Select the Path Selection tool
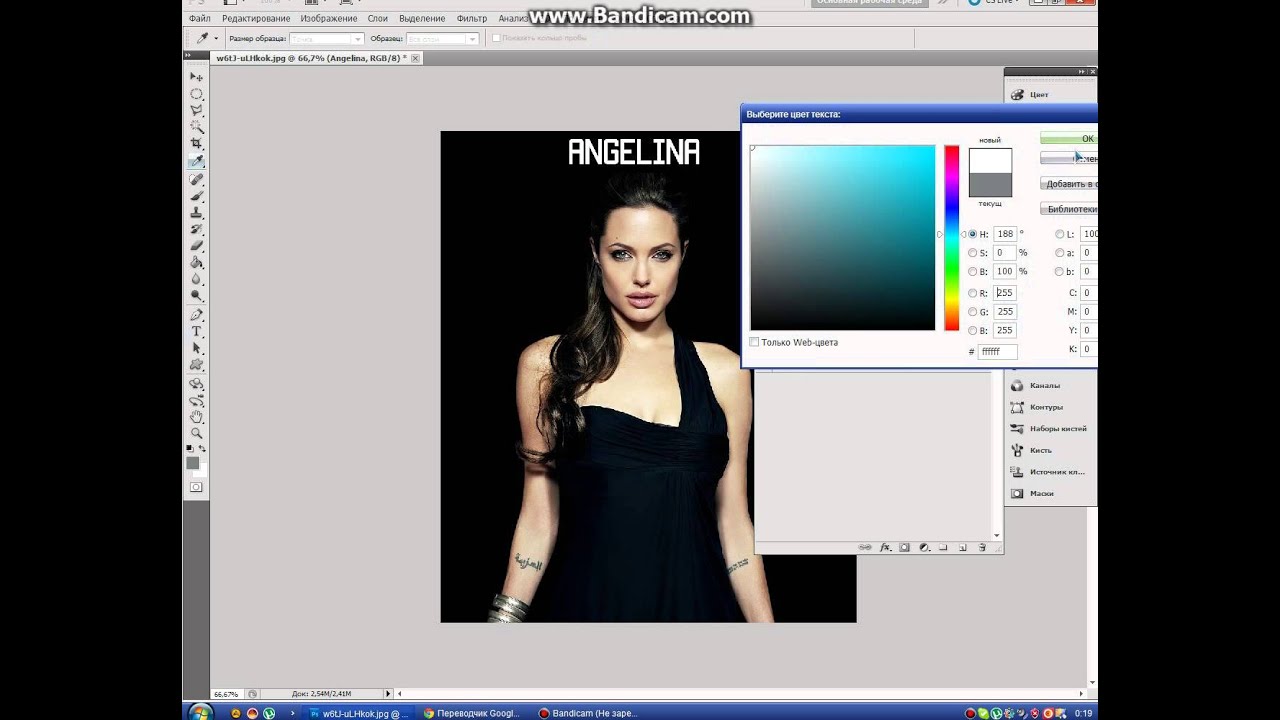This screenshot has width=1280, height=720. pos(196,349)
